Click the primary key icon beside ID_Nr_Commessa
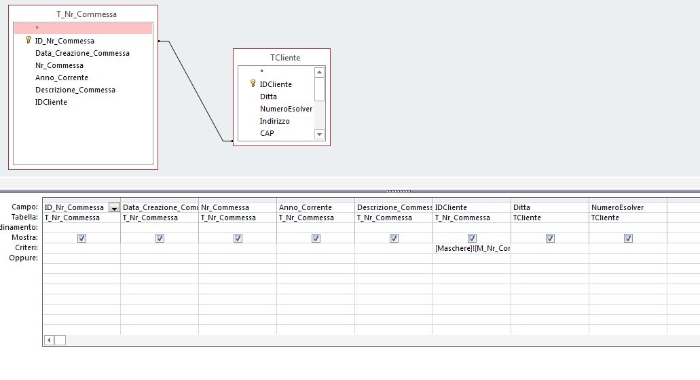This screenshot has height=380, width=700. point(28,41)
